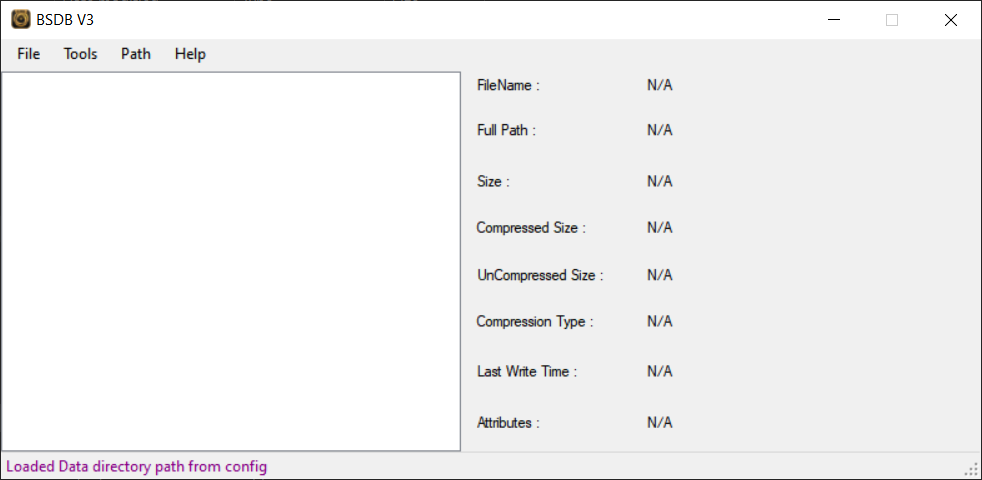Select the FileName label
The width and height of the screenshot is (982, 480).
508,86
